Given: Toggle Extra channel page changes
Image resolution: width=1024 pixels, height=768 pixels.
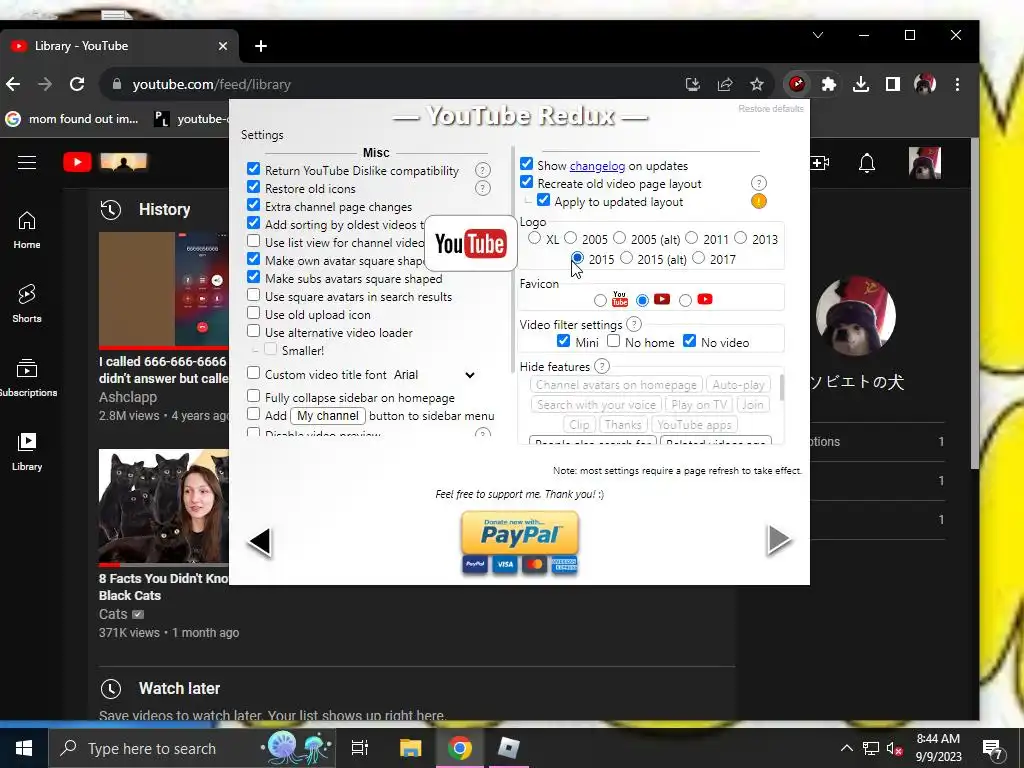Looking at the screenshot, I should (x=253, y=205).
